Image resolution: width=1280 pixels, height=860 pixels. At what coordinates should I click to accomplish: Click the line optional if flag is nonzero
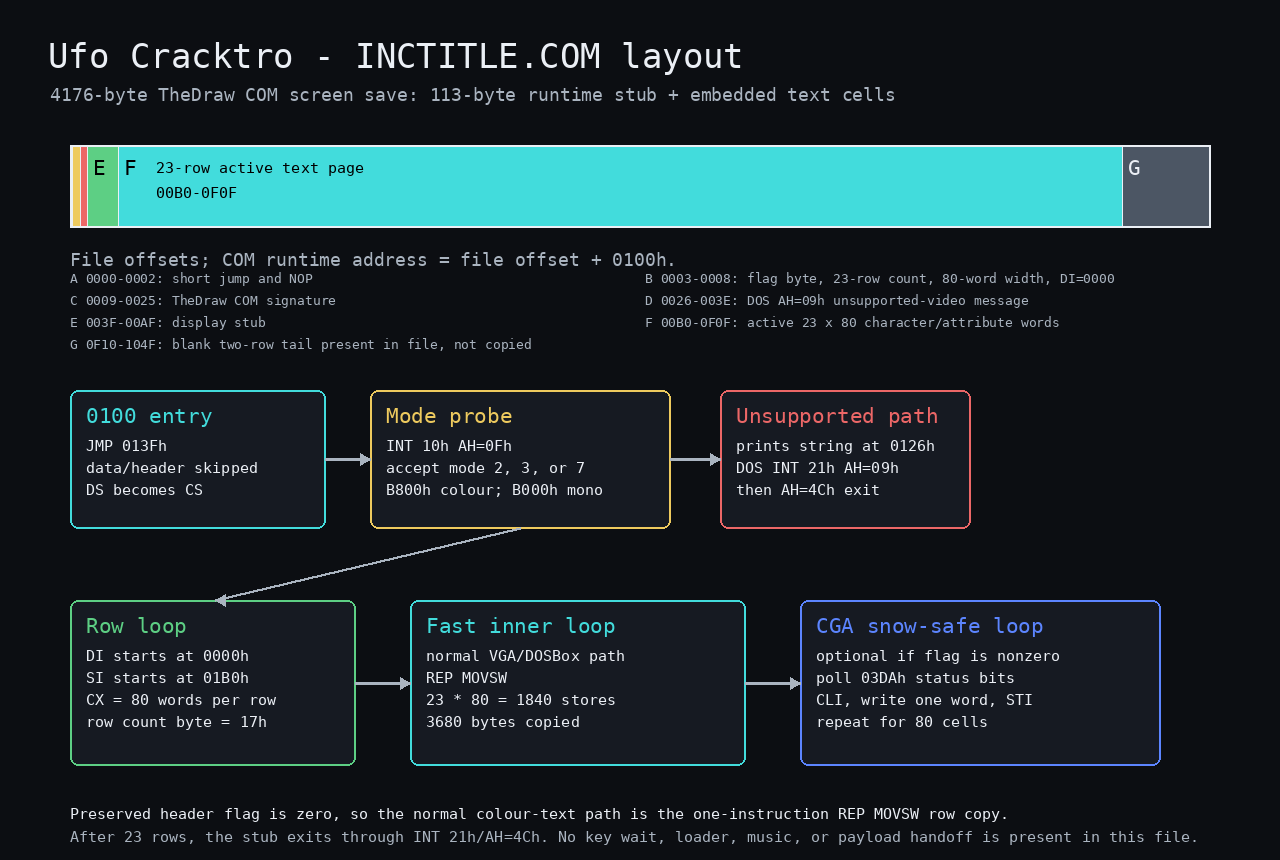click(938, 656)
